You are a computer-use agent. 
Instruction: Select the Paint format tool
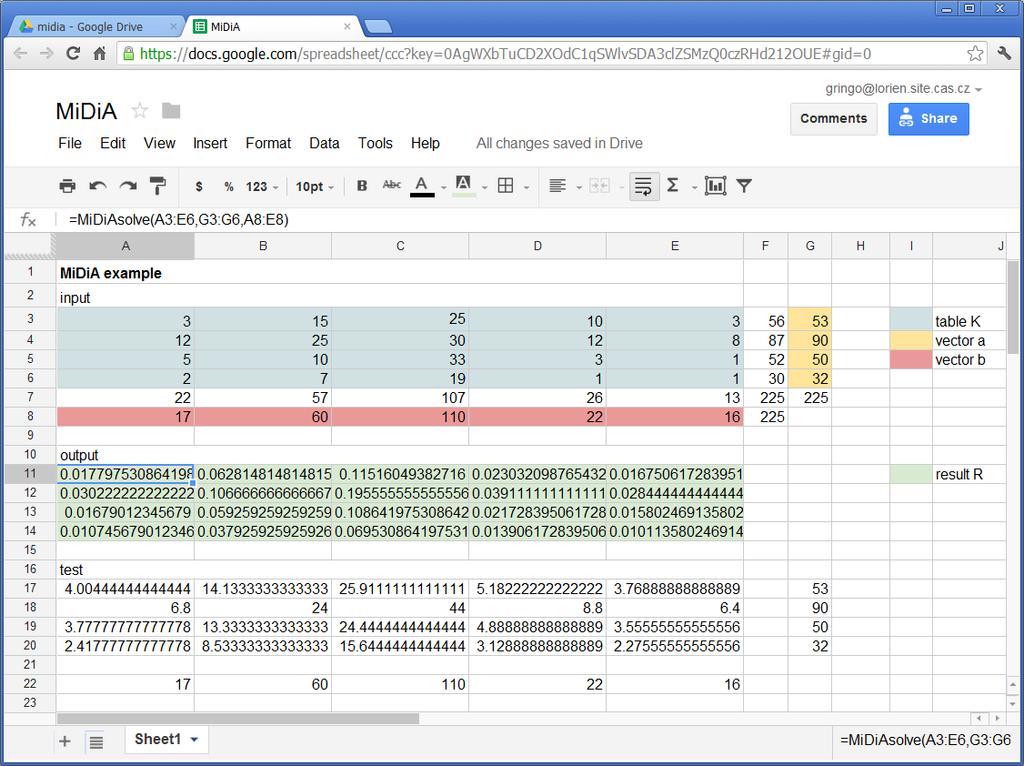point(157,186)
